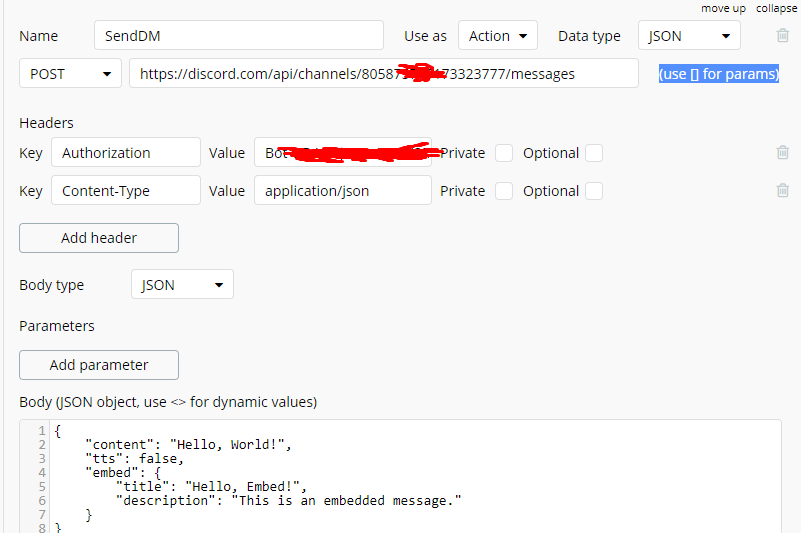Delete the SendDM call via trash icon
Viewport: 801px width, 533px height.
point(782,35)
